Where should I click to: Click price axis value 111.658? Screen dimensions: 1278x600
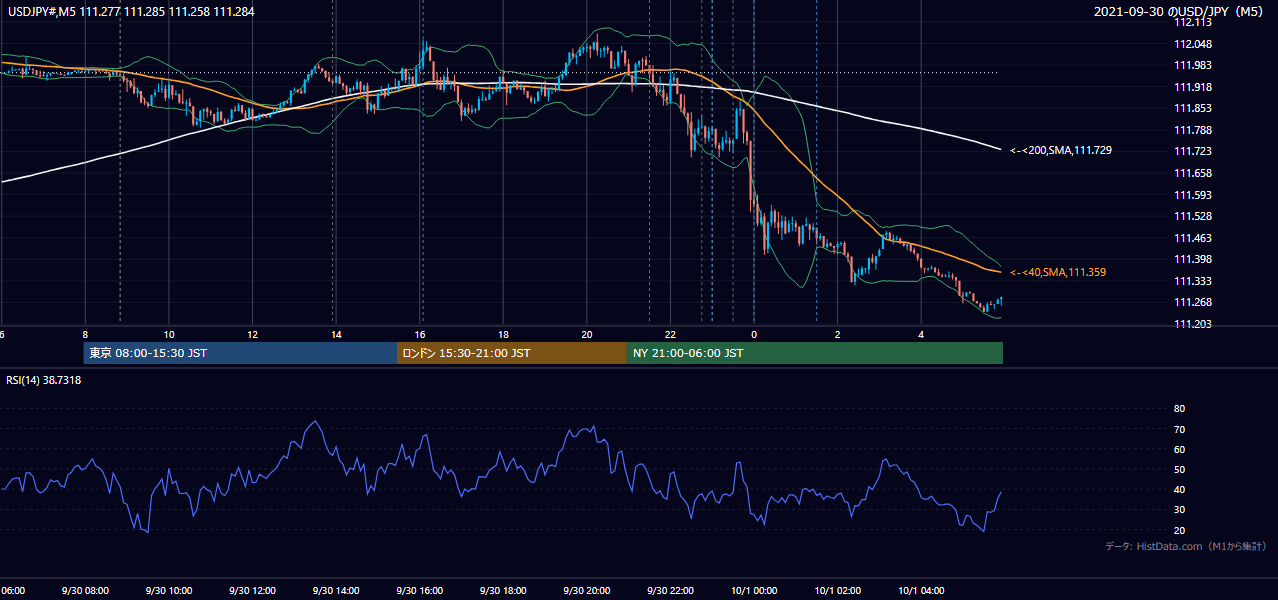pyautogui.click(x=1194, y=173)
